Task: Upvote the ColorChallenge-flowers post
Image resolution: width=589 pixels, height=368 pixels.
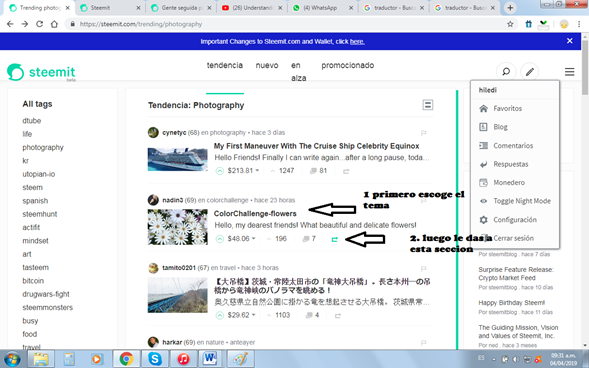Action: [220, 239]
